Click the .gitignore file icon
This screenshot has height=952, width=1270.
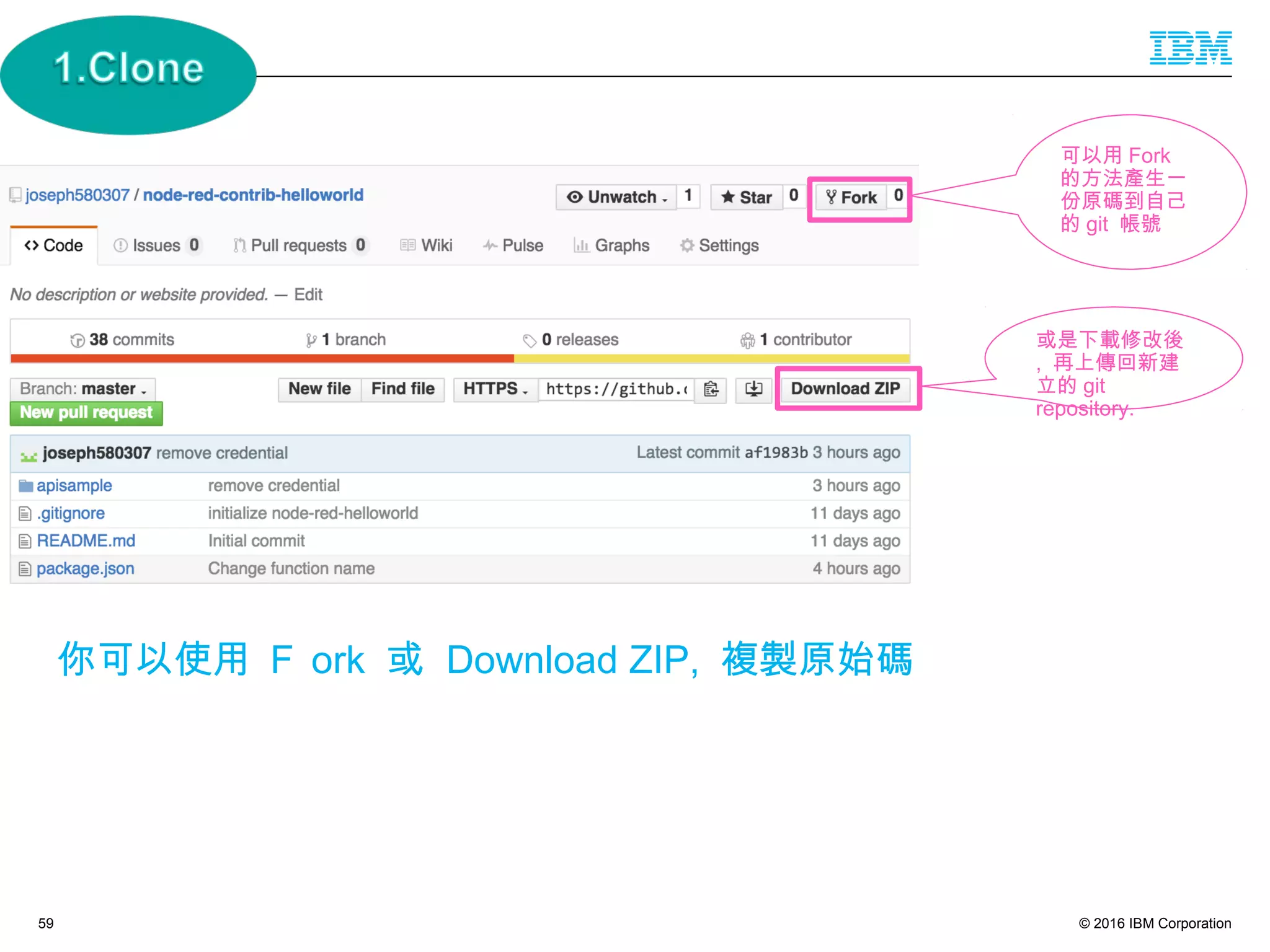pos(25,514)
